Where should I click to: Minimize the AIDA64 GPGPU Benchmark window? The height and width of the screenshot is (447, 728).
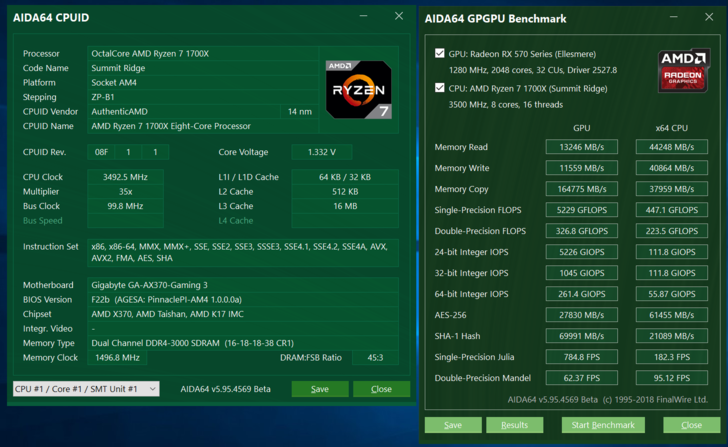pyautogui.click(x=674, y=17)
